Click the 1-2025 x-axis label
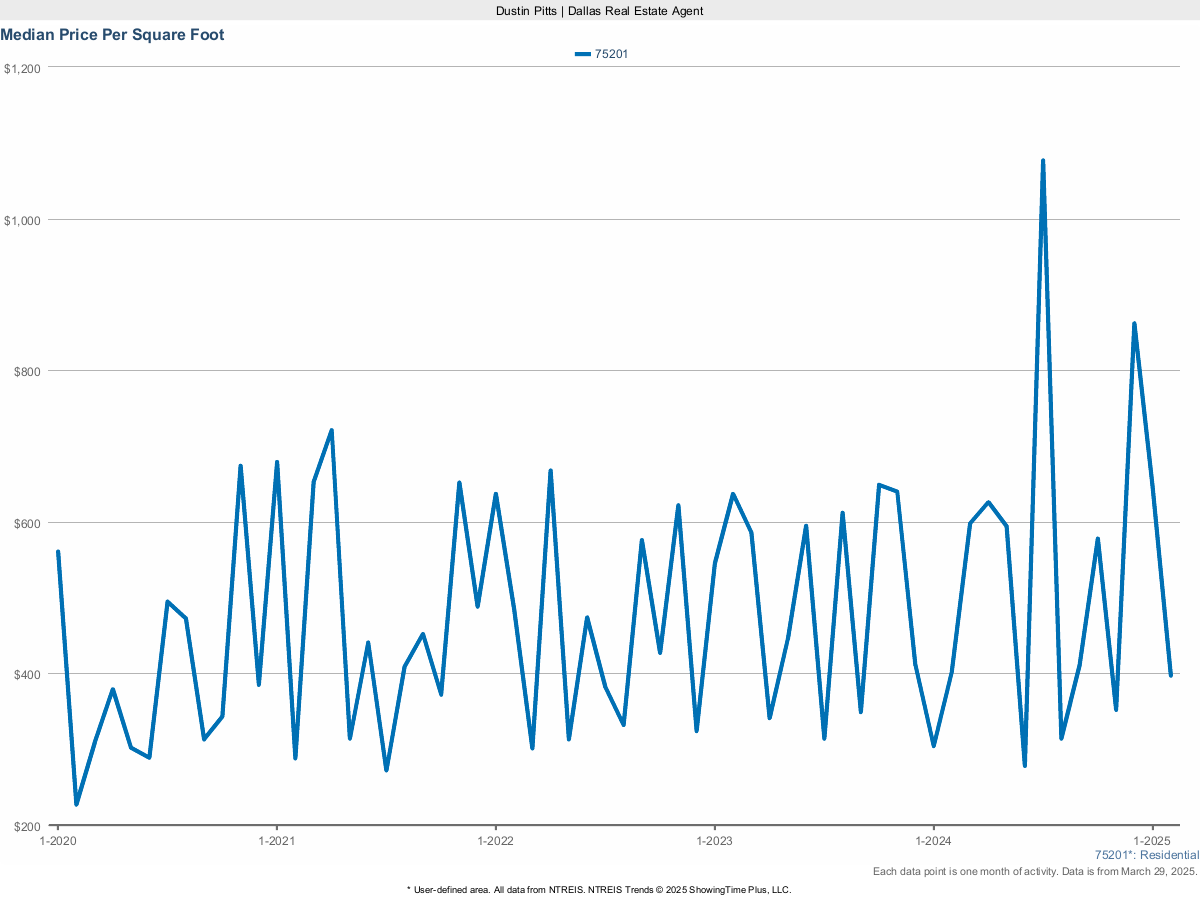This screenshot has width=1200, height=900. [x=1152, y=841]
